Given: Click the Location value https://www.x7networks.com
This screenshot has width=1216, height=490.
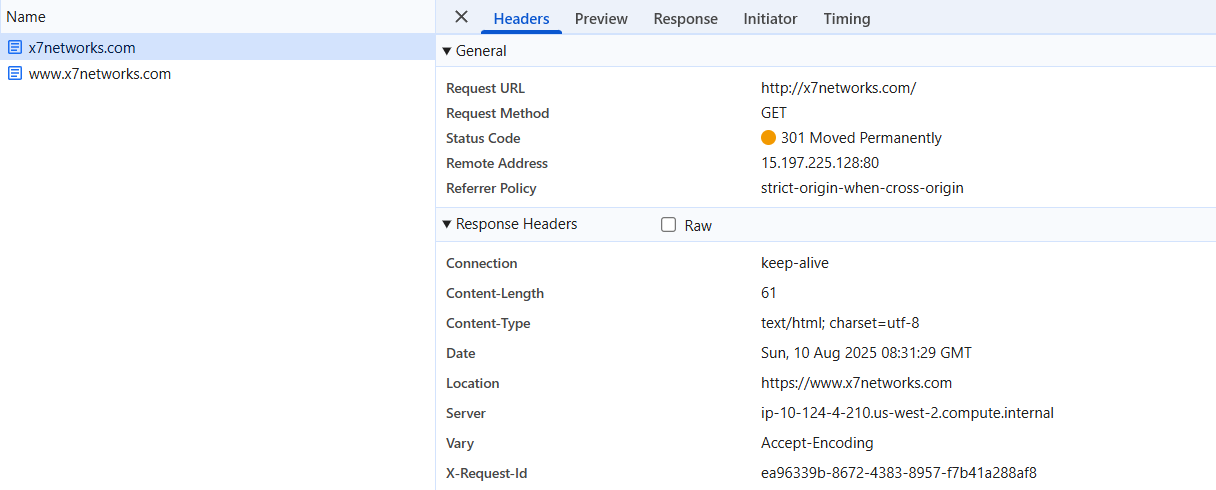Looking at the screenshot, I should 856,383.
